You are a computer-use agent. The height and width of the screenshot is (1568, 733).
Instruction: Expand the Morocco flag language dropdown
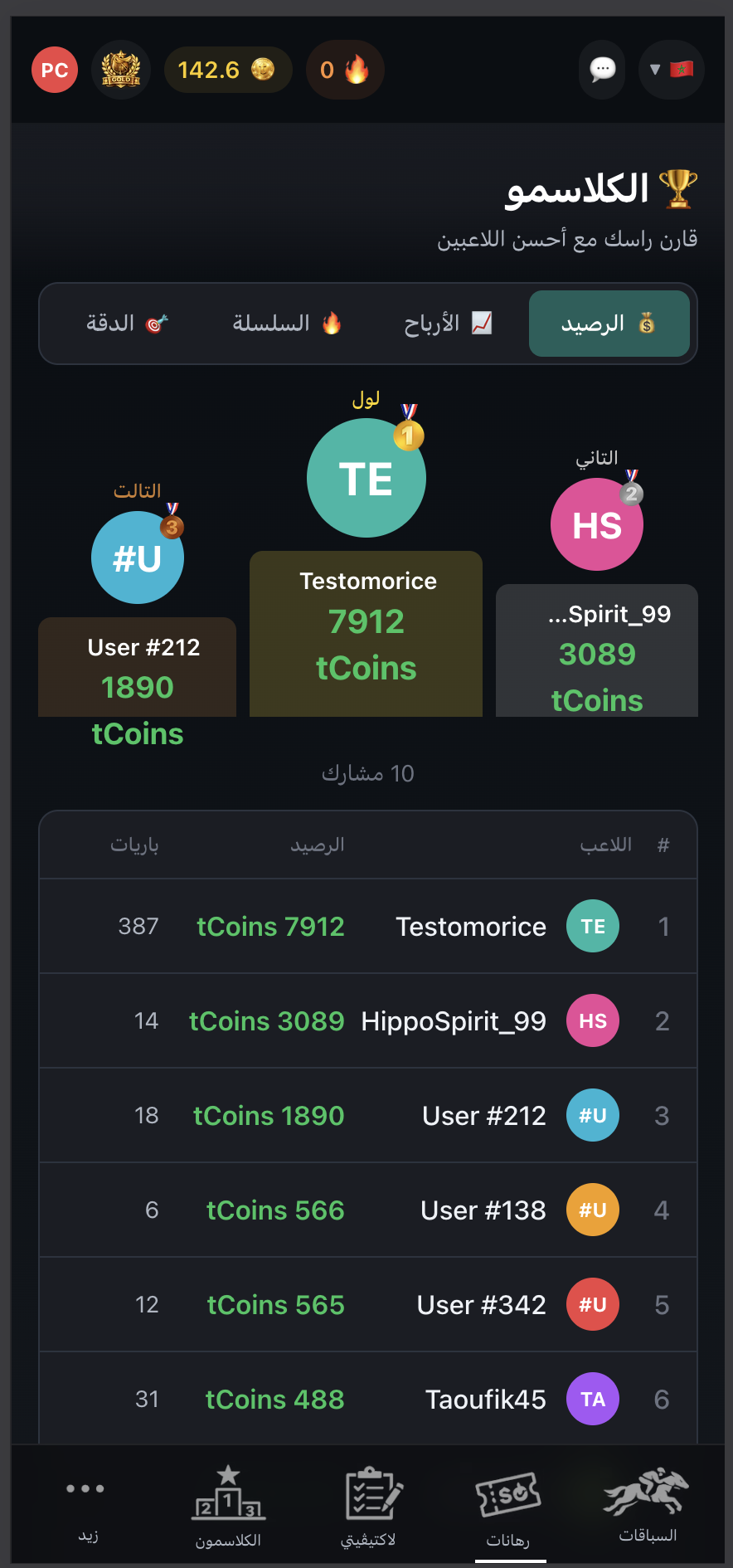pos(671,70)
